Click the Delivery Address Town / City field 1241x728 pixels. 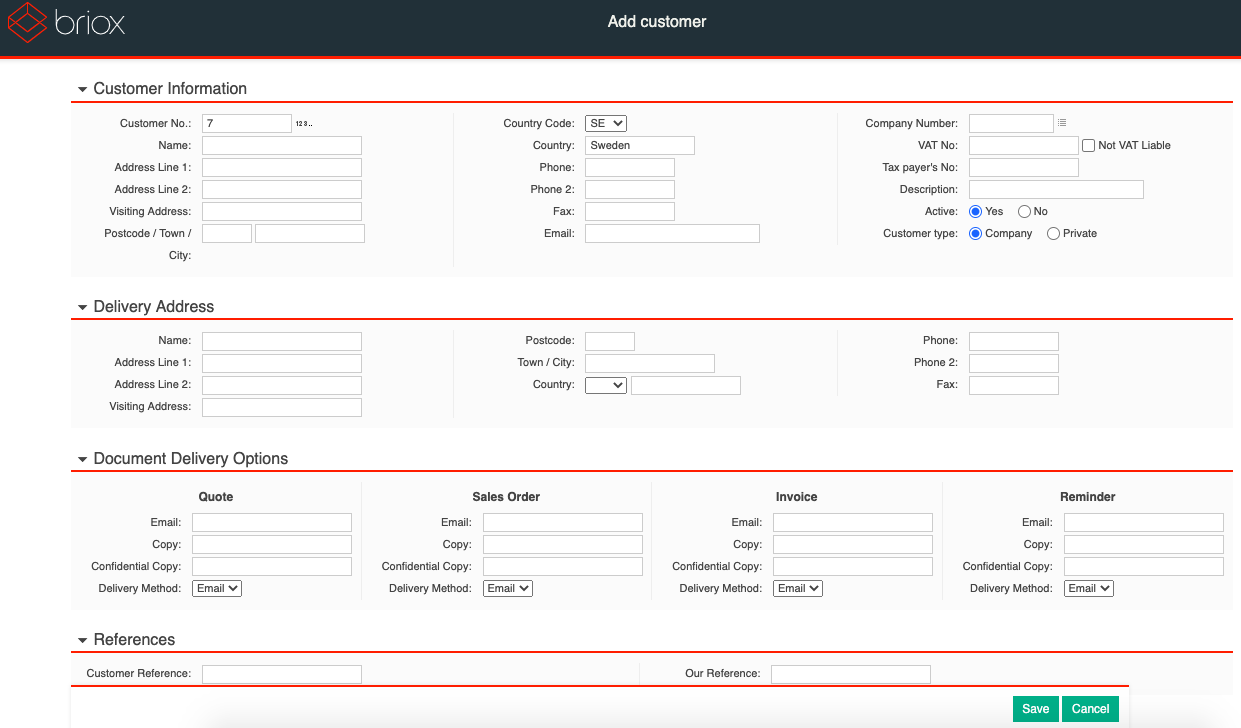pos(650,363)
